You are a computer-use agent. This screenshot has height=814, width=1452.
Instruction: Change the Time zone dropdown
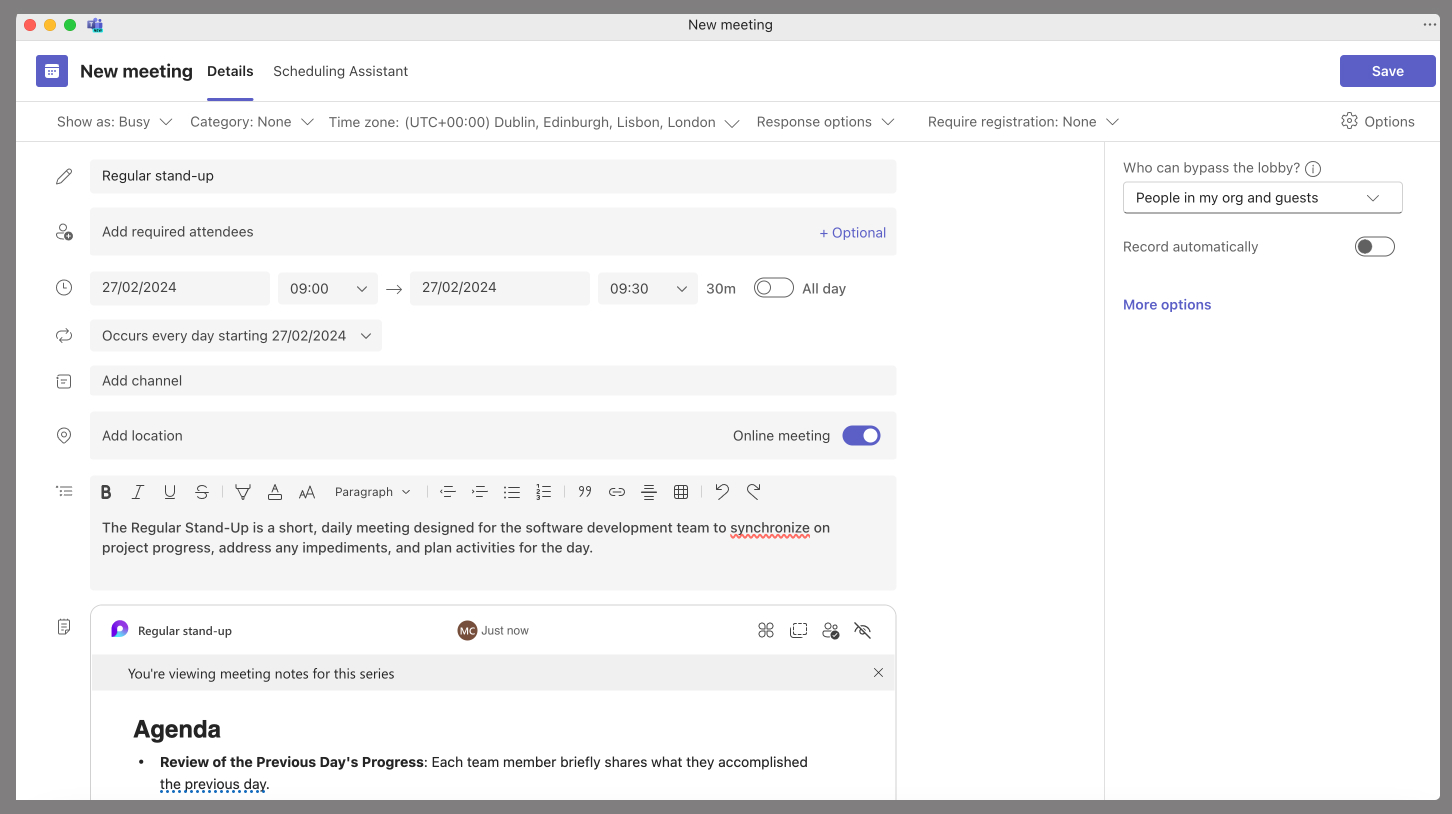pyautogui.click(x=534, y=122)
